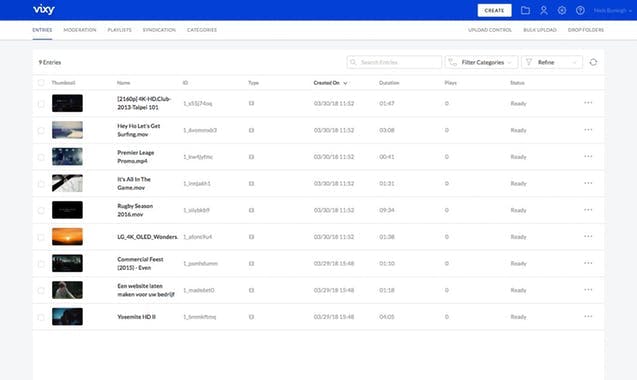Click the Vixy logo
The image size is (637, 380).
click(44, 9)
